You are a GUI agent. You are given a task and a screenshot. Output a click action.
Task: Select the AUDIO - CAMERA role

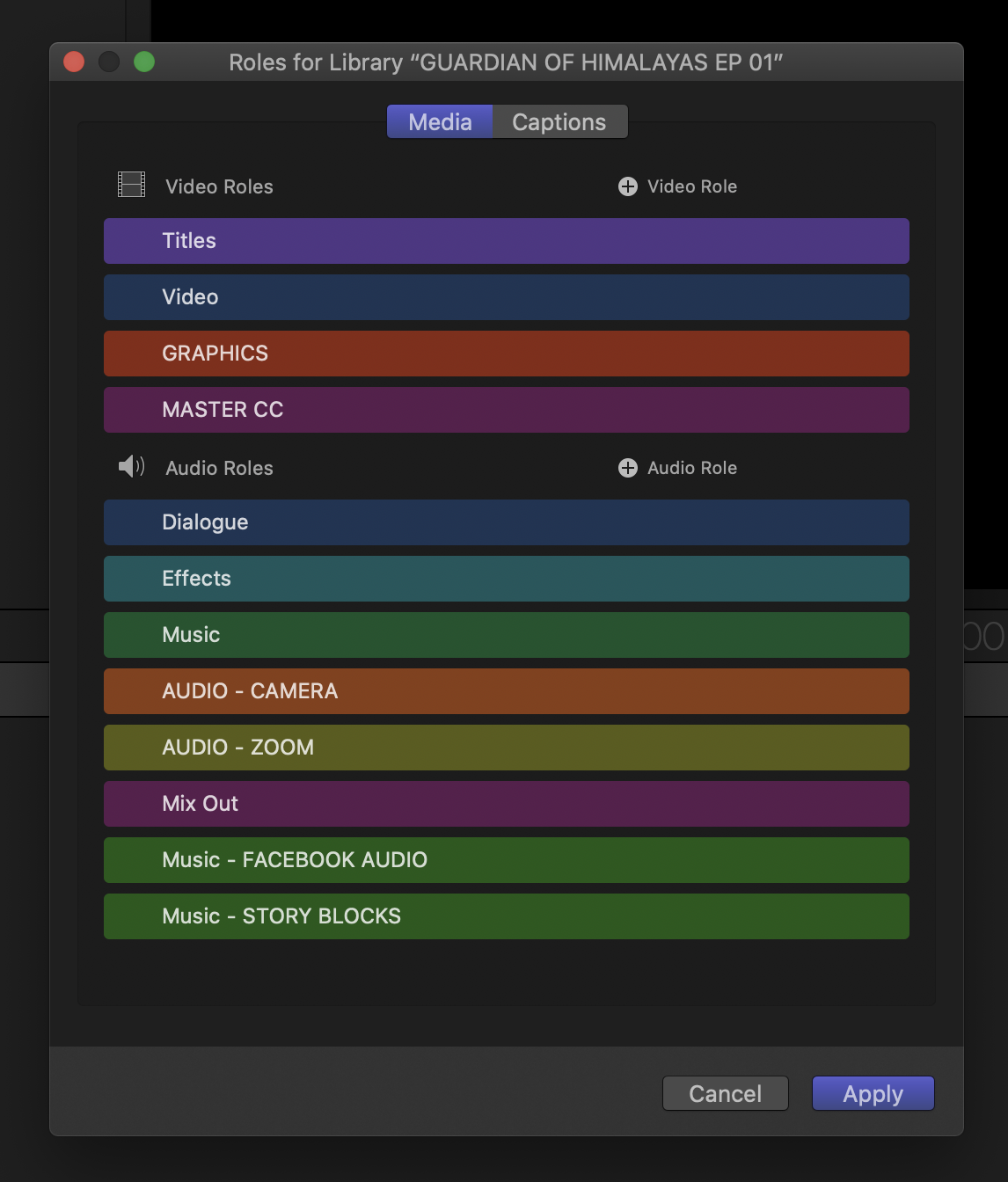click(x=506, y=691)
